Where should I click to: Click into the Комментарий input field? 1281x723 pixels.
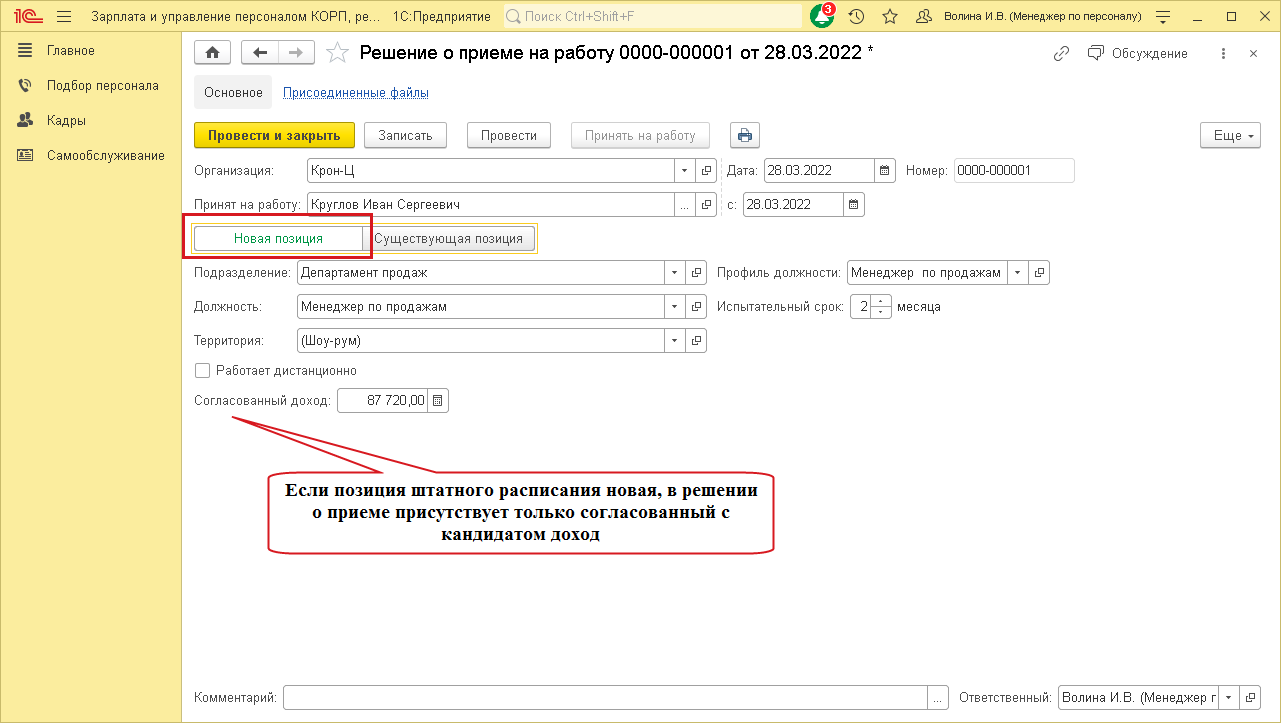pyautogui.click(x=605, y=698)
